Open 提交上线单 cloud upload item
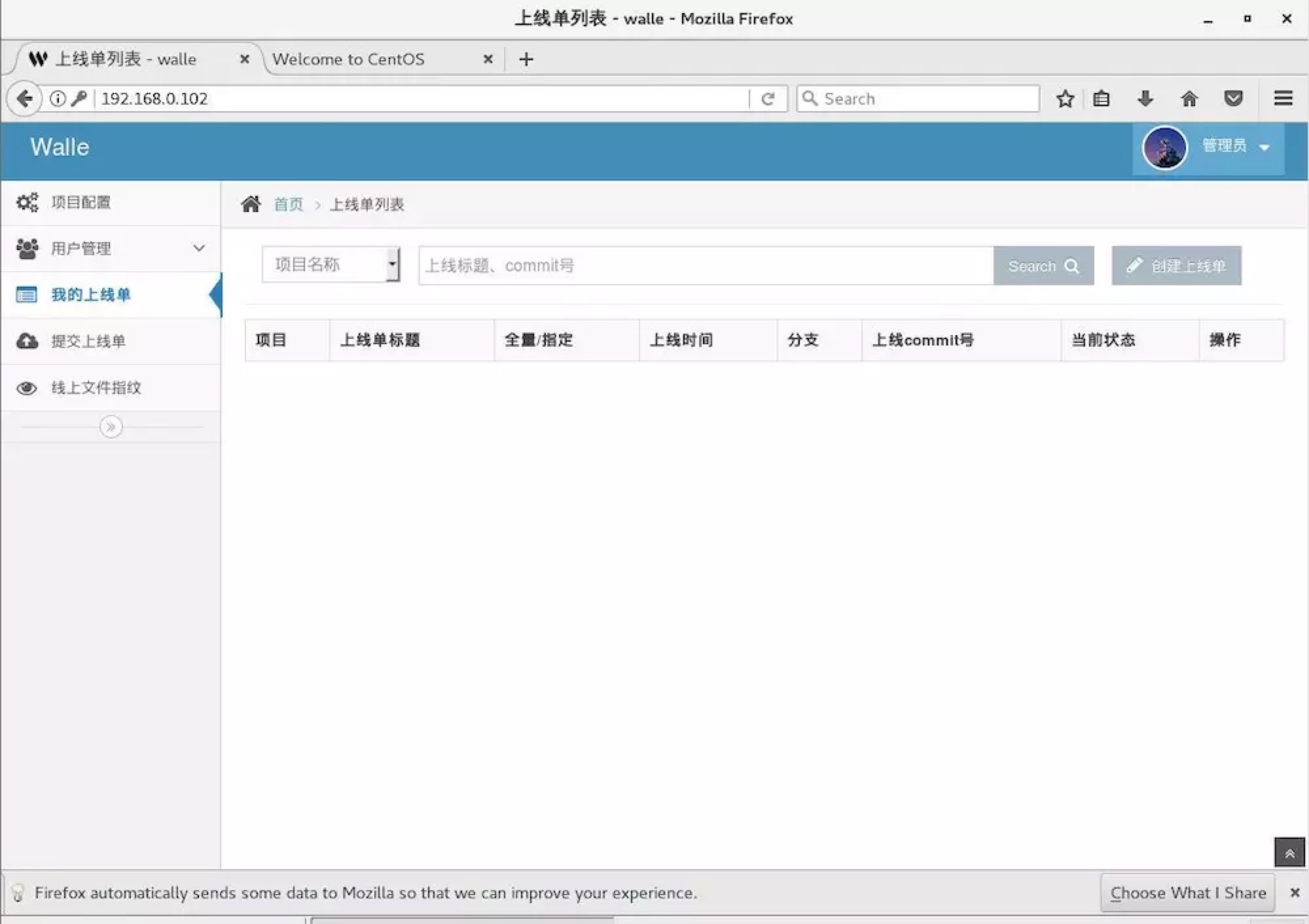This screenshot has height=924, width=1309. point(88,341)
